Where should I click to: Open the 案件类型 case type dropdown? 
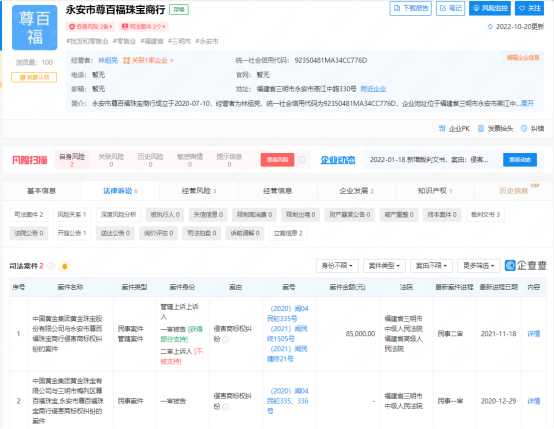click(x=384, y=266)
